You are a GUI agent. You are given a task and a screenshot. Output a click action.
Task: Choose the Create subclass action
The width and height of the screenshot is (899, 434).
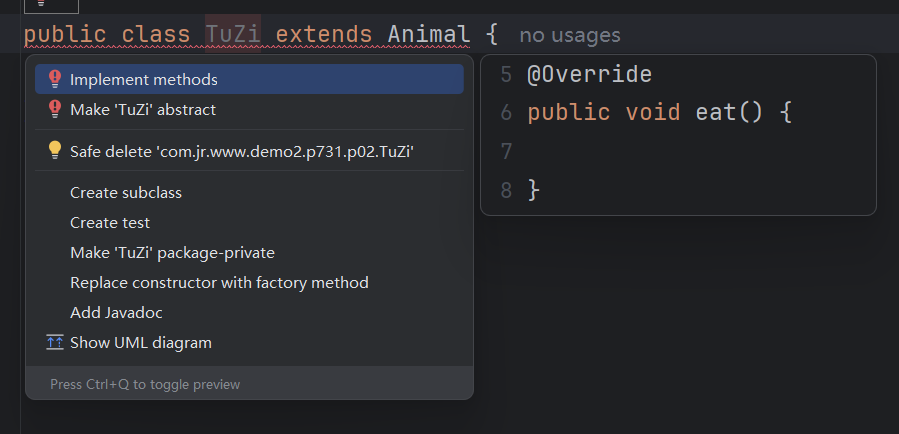(249, 193)
